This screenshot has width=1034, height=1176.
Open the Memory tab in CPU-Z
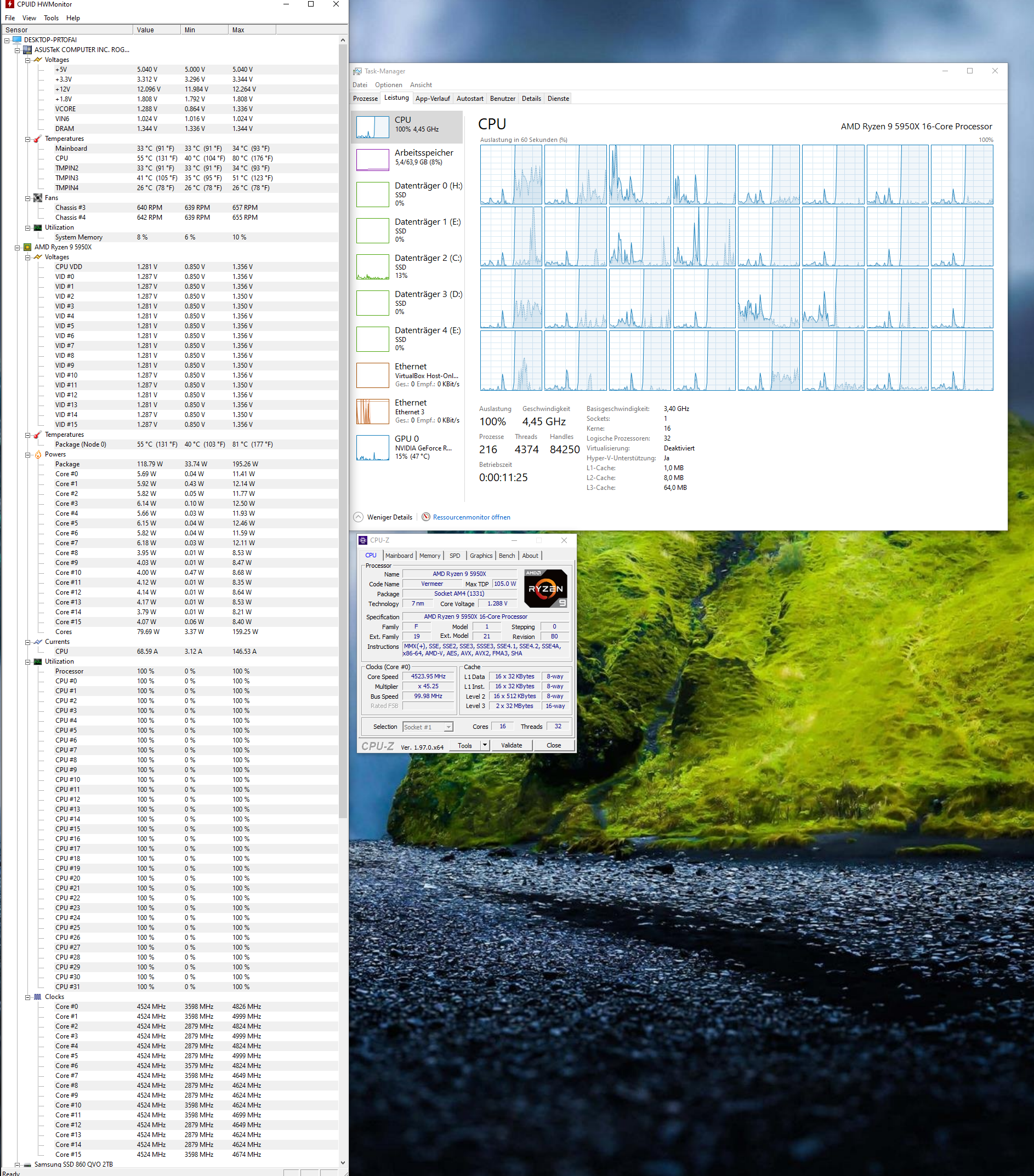point(429,556)
